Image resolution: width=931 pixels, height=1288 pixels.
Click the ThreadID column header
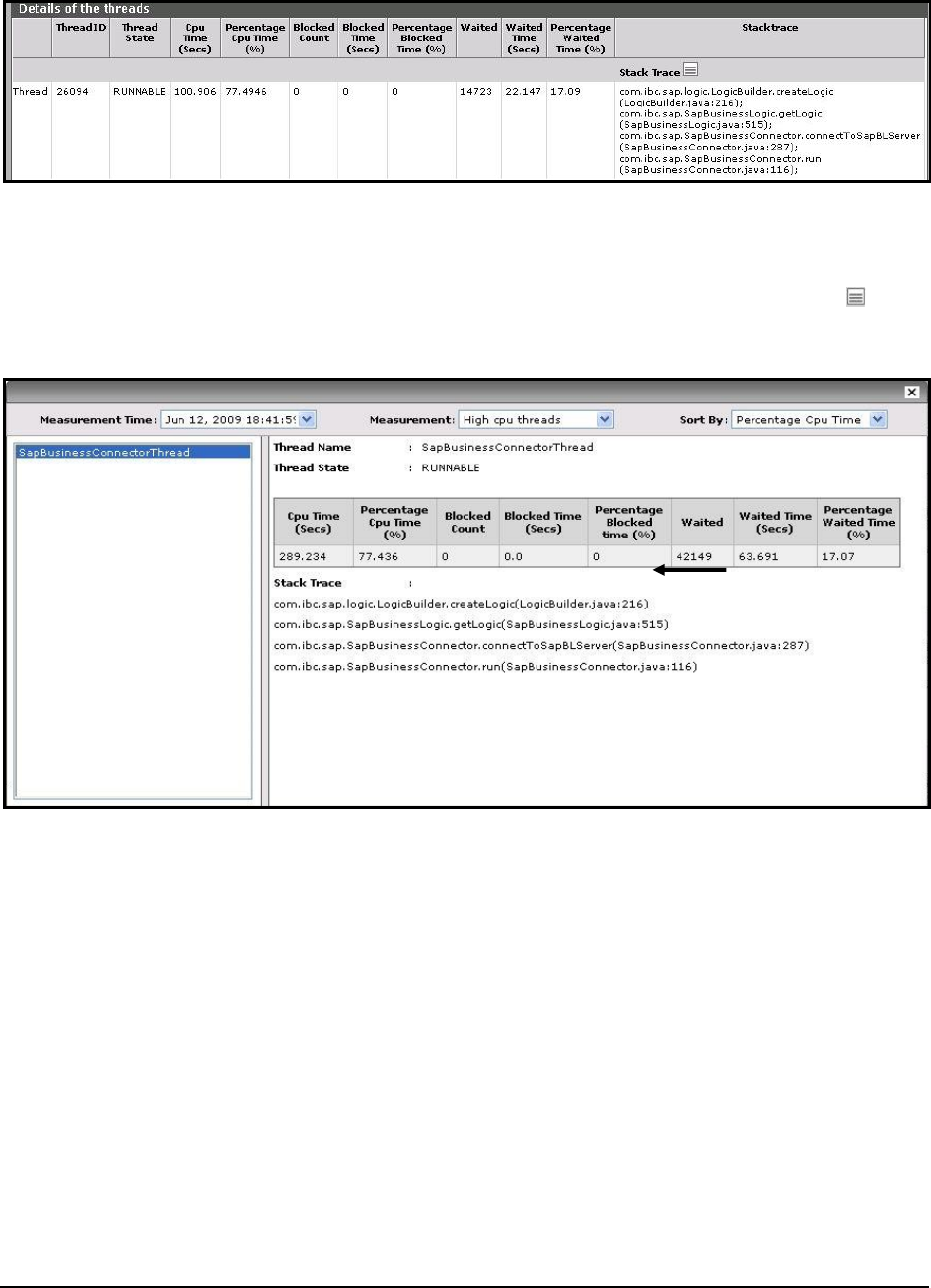(x=80, y=28)
